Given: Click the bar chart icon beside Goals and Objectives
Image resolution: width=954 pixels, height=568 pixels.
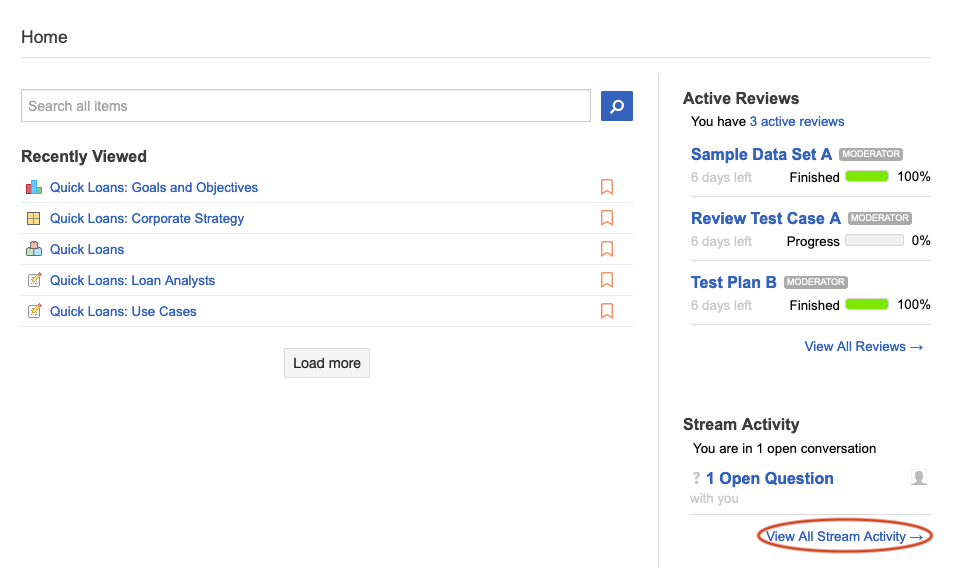Looking at the screenshot, I should pyautogui.click(x=34, y=187).
